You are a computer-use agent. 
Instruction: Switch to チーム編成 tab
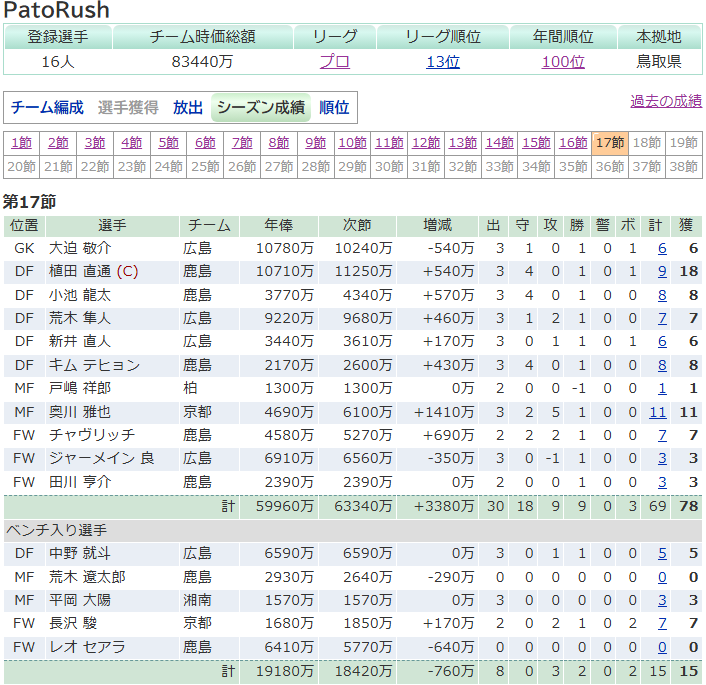(x=47, y=108)
